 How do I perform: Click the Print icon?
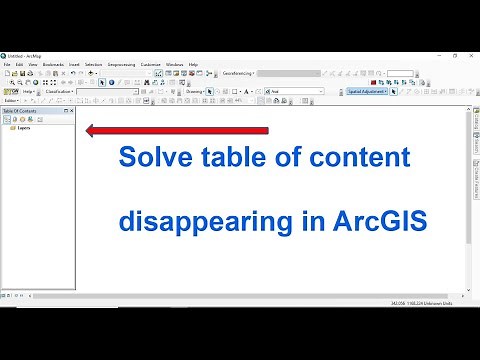coord(30,73)
